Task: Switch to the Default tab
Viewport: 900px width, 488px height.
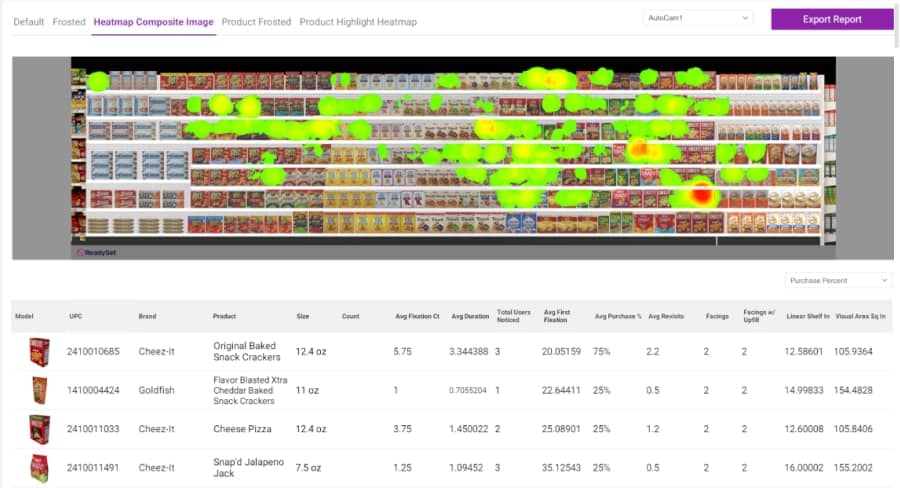Action: [x=28, y=22]
